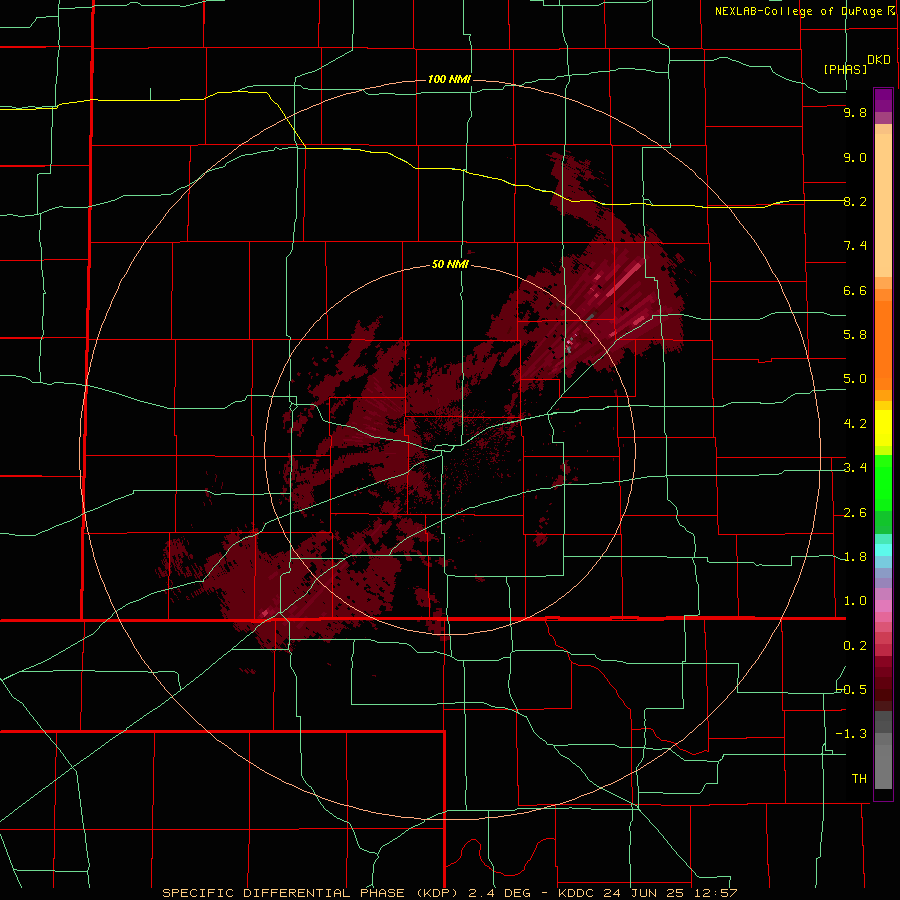Pick the dark purple band atop color scale
This screenshot has height=900, width=900.
[x=883, y=100]
